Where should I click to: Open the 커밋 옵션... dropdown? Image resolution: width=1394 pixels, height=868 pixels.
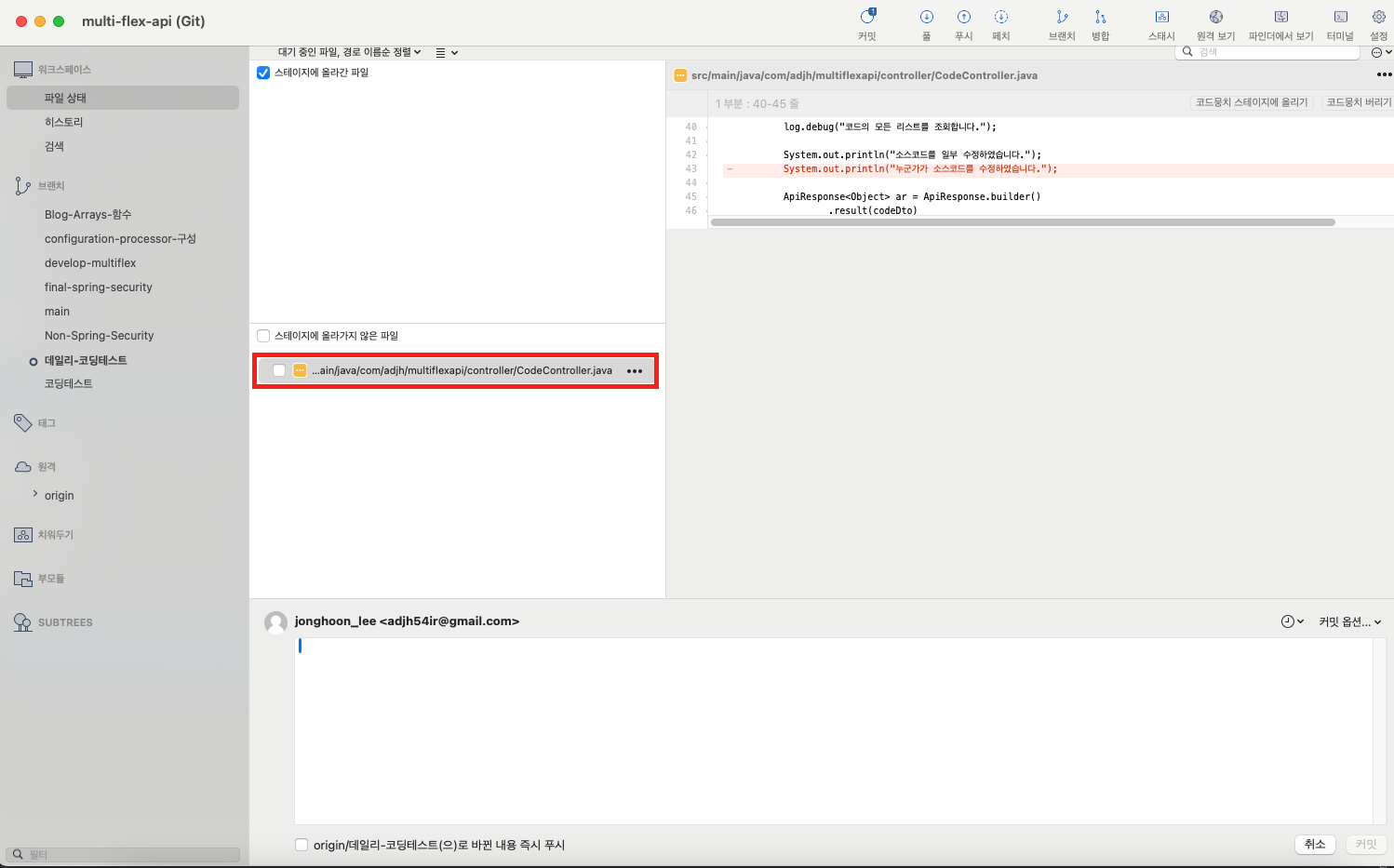pyautogui.click(x=1350, y=621)
